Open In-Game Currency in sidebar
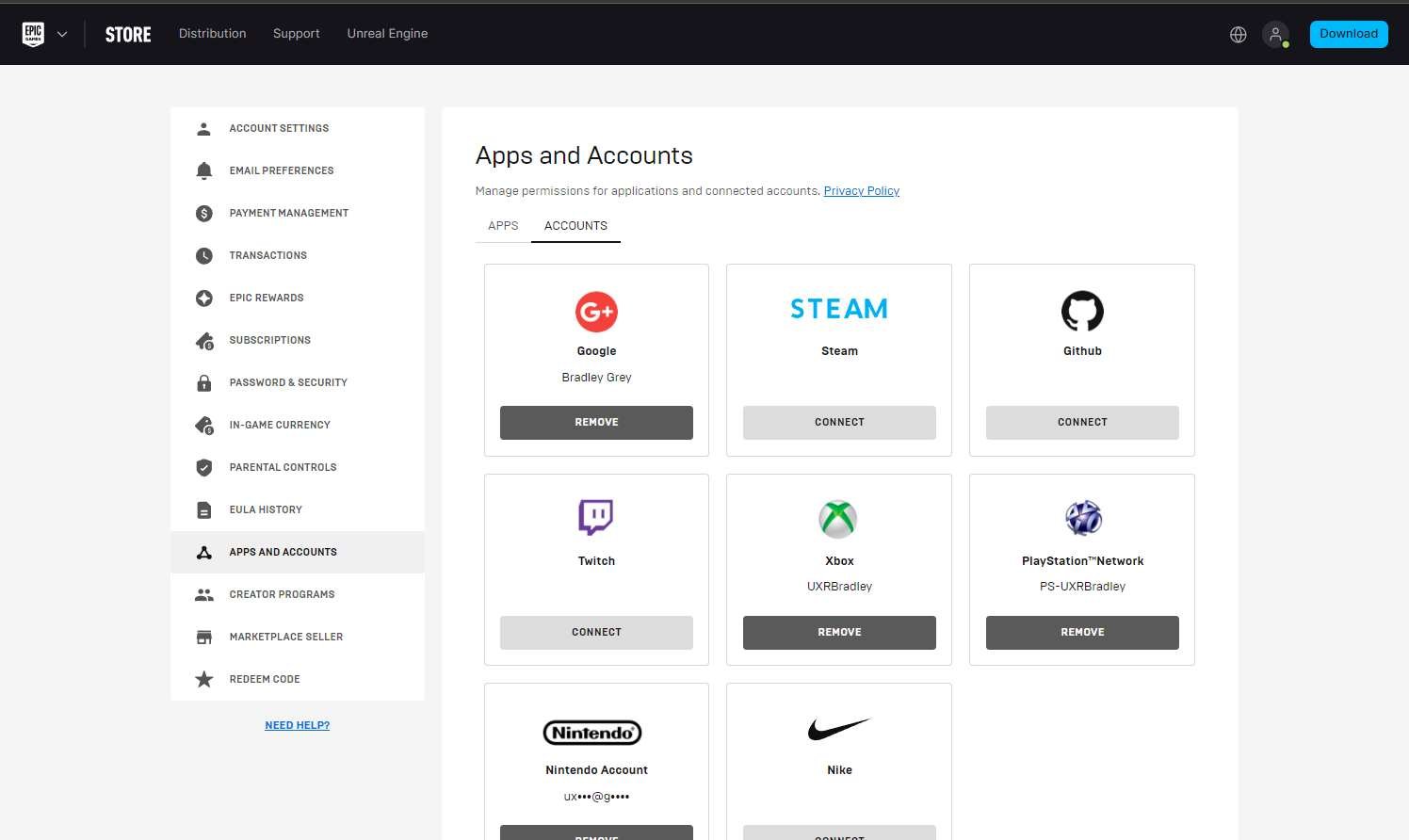 click(x=298, y=425)
